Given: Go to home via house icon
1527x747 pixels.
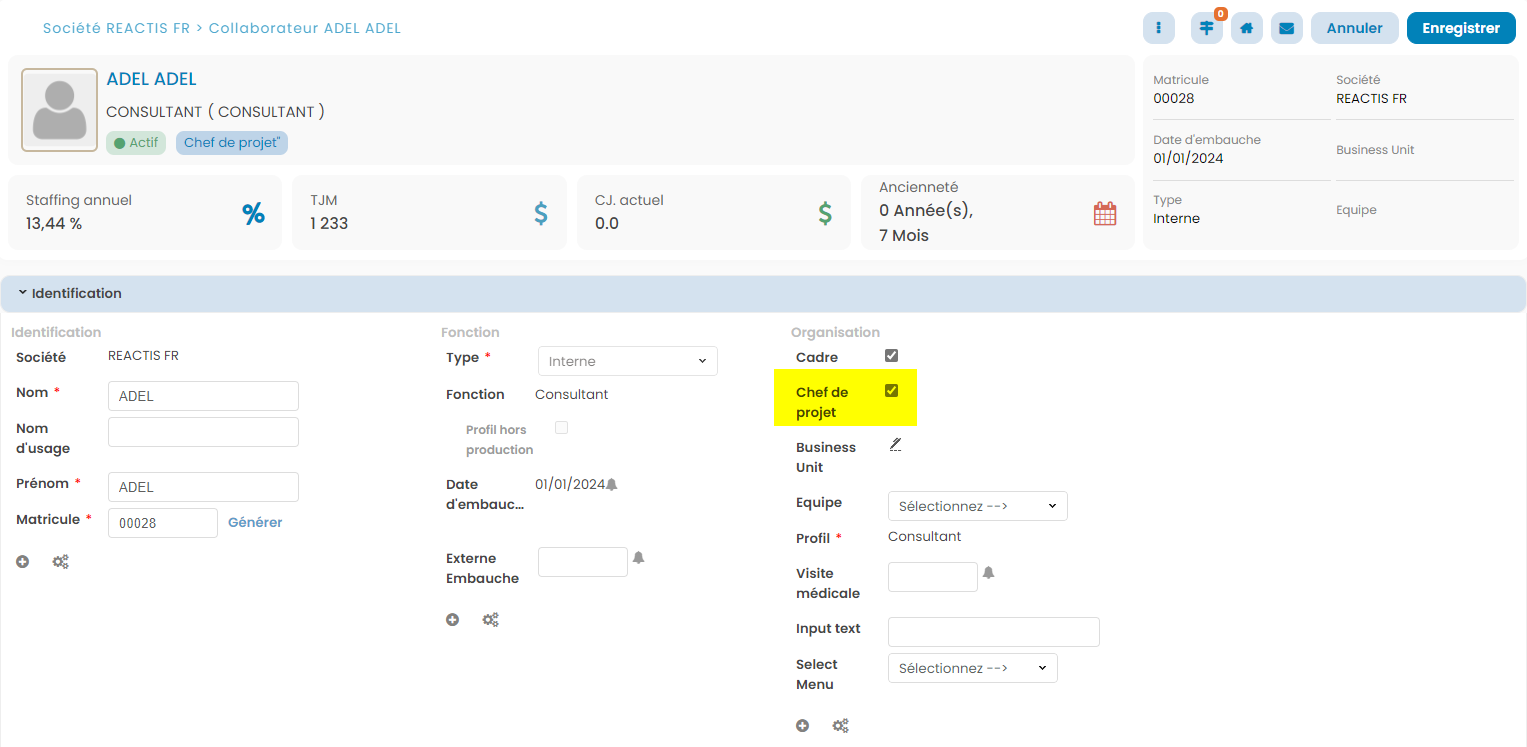Looking at the screenshot, I should (1246, 28).
